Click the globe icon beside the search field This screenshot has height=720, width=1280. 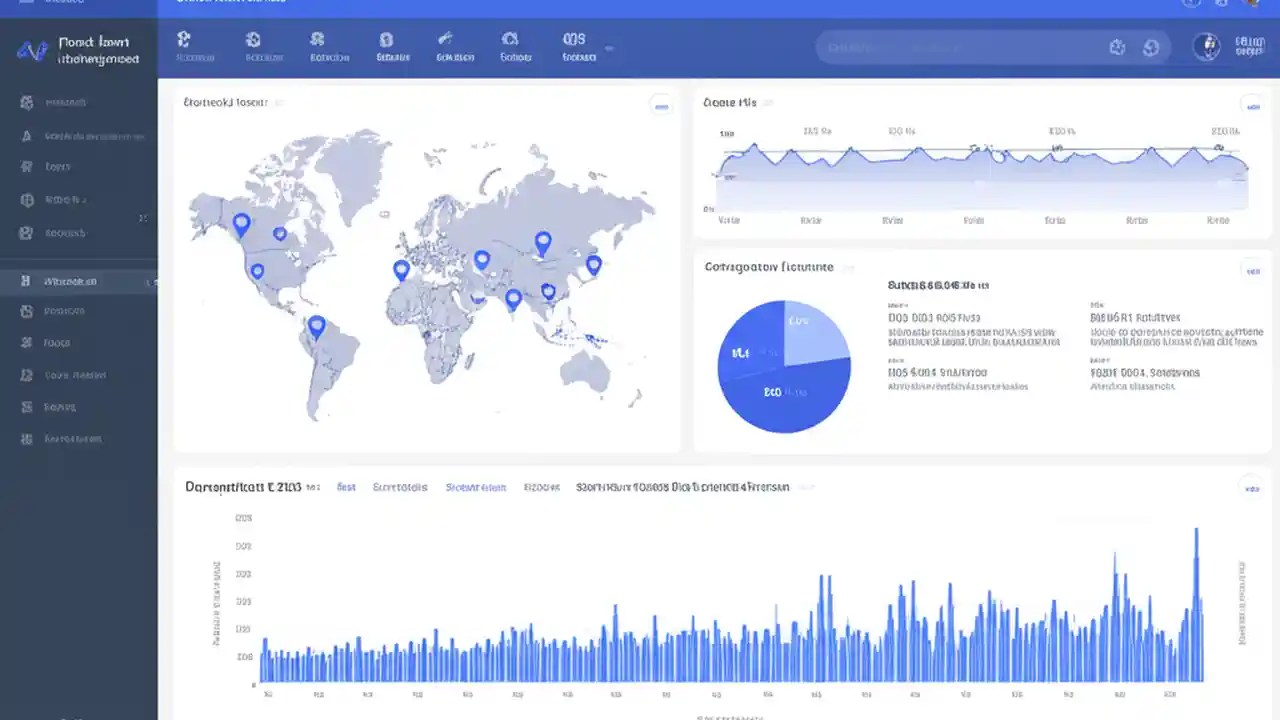[x=1151, y=46]
